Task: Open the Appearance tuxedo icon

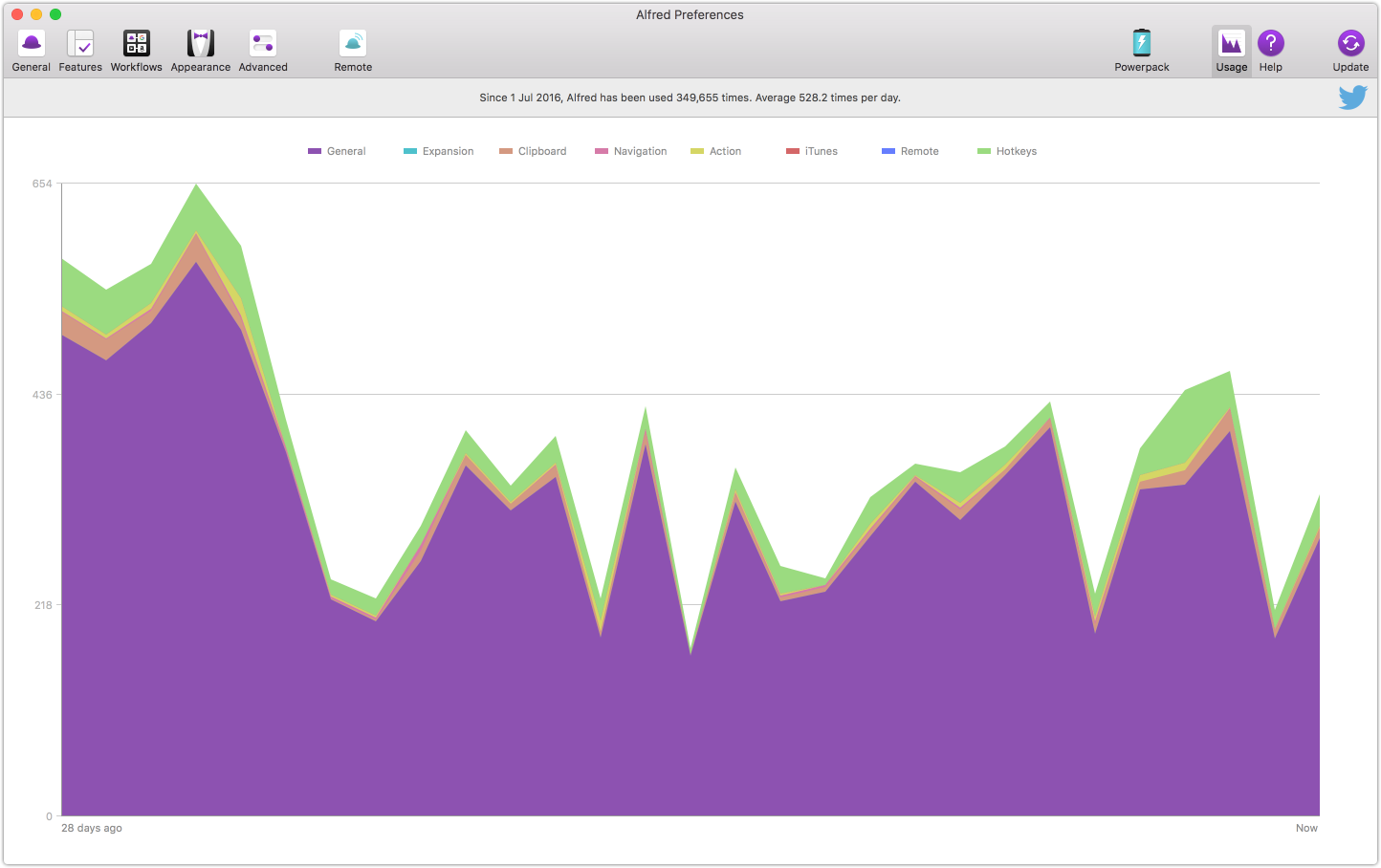Action: [x=201, y=43]
